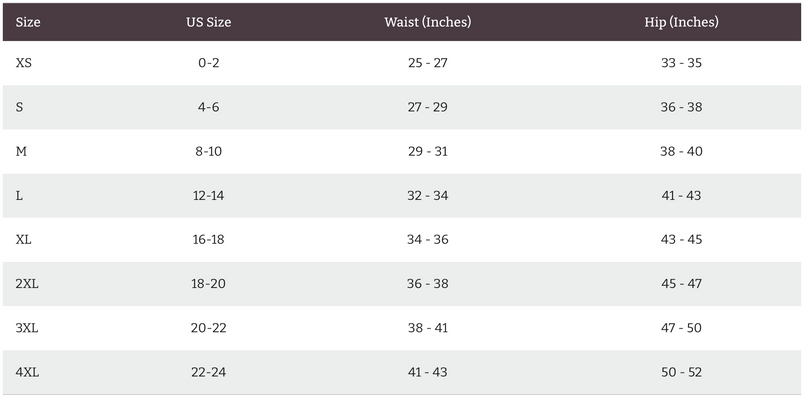
Task: Select the L size row label
Action: [x=19, y=195]
